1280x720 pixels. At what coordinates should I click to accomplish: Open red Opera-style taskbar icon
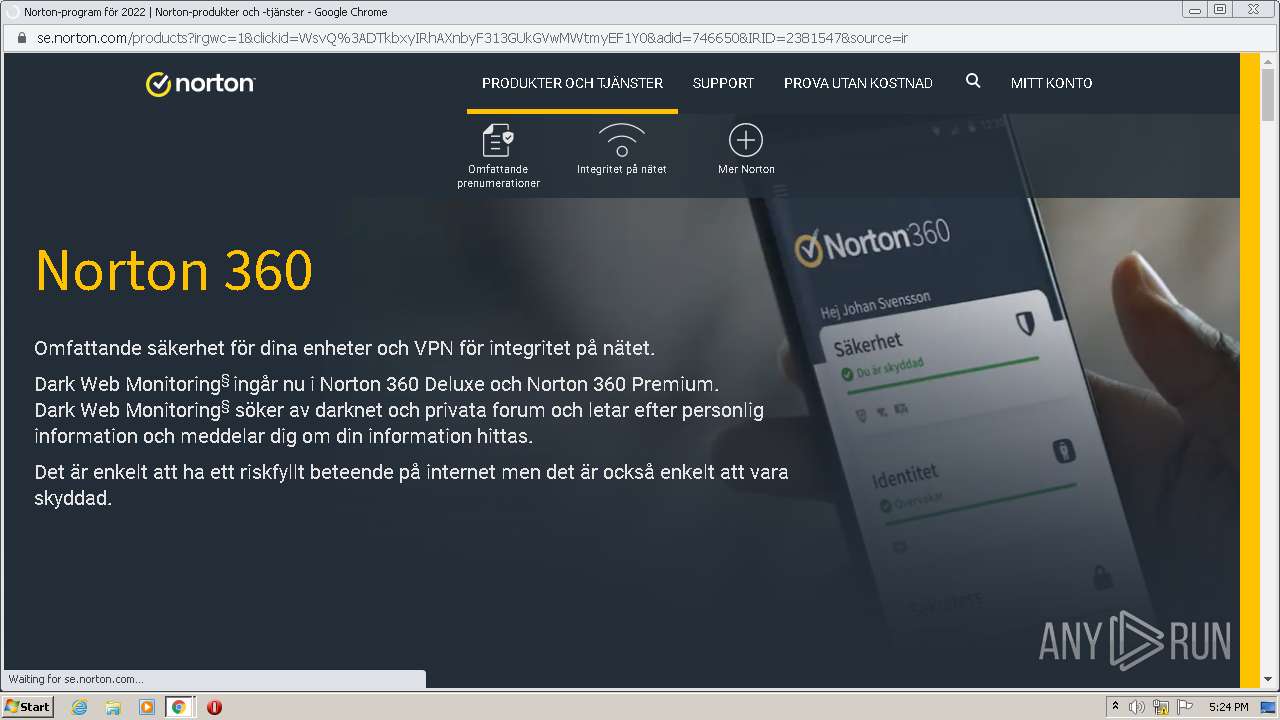[214, 707]
